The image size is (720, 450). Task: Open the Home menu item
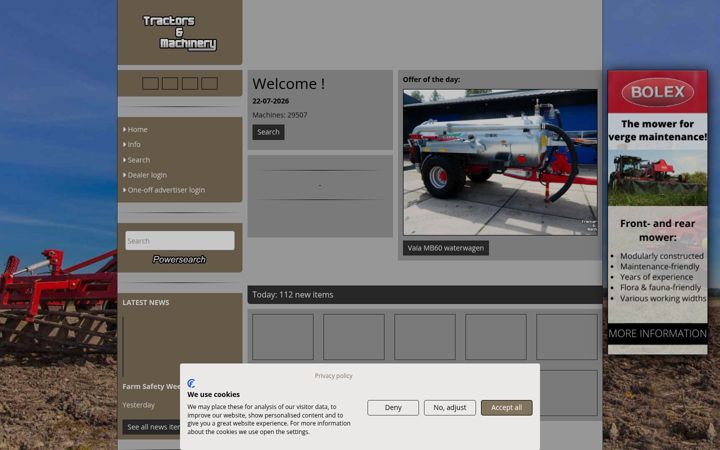click(137, 129)
